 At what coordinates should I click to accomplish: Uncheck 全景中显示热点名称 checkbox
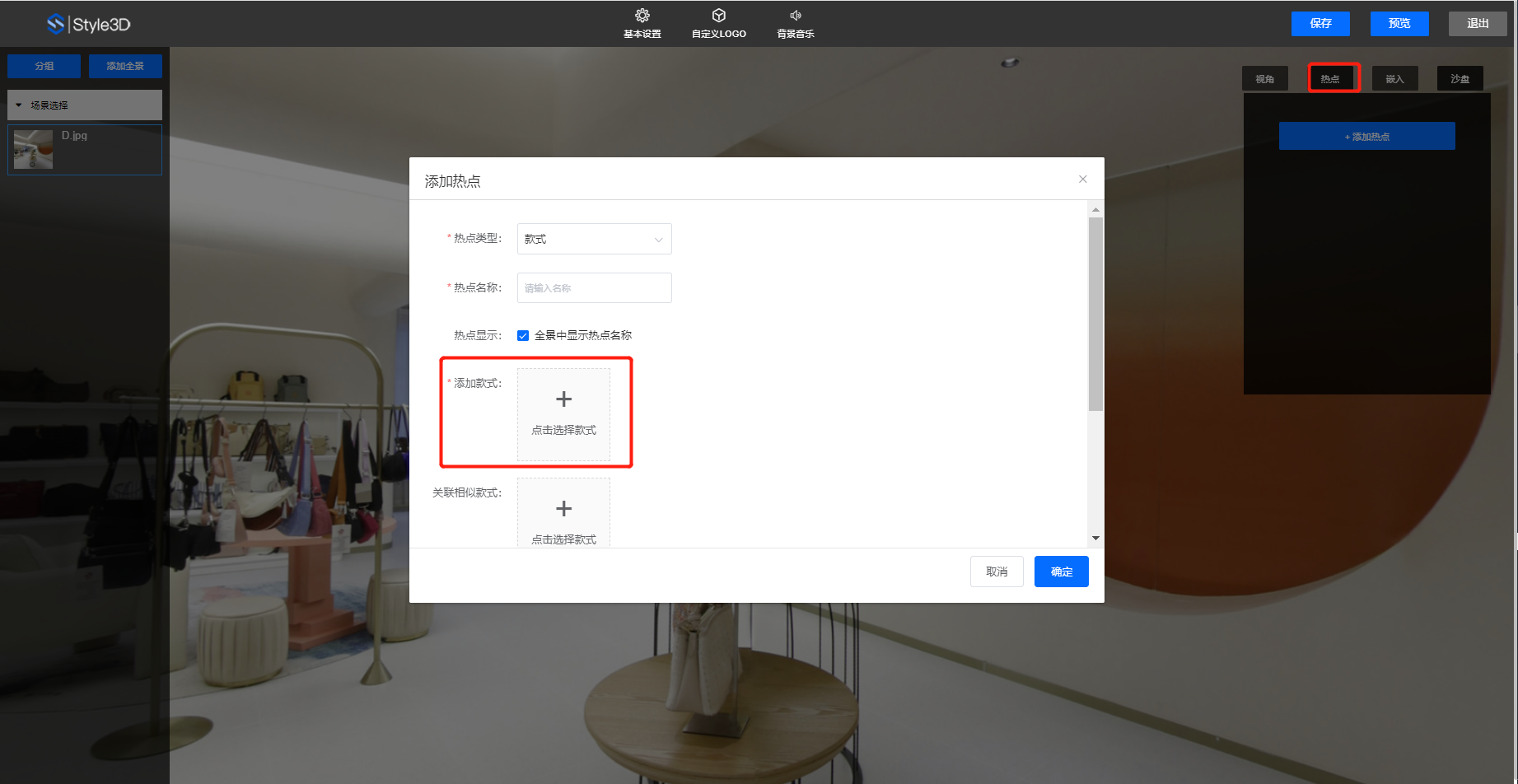pyautogui.click(x=523, y=335)
